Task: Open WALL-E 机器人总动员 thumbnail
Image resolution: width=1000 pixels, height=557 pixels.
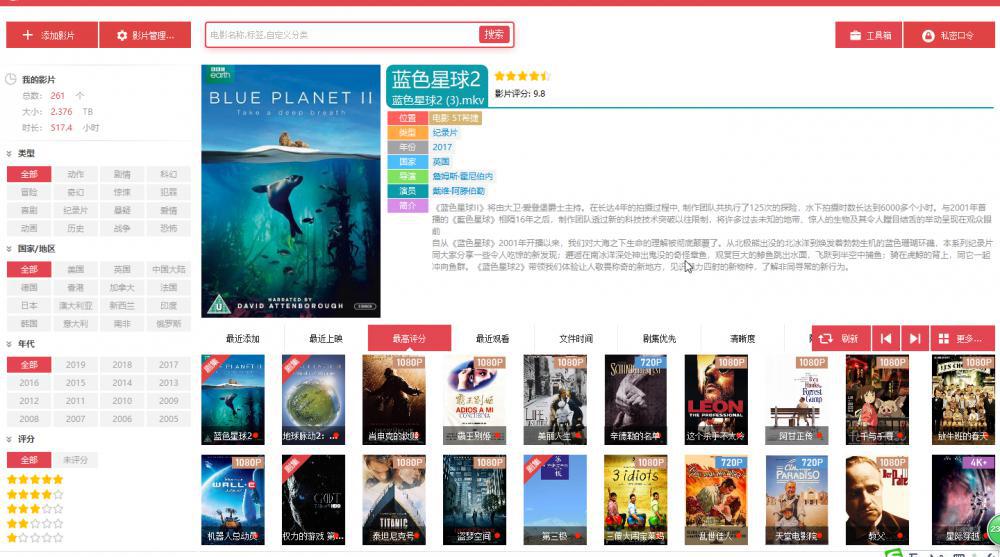Action: pyautogui.click(x=233, y=500)
